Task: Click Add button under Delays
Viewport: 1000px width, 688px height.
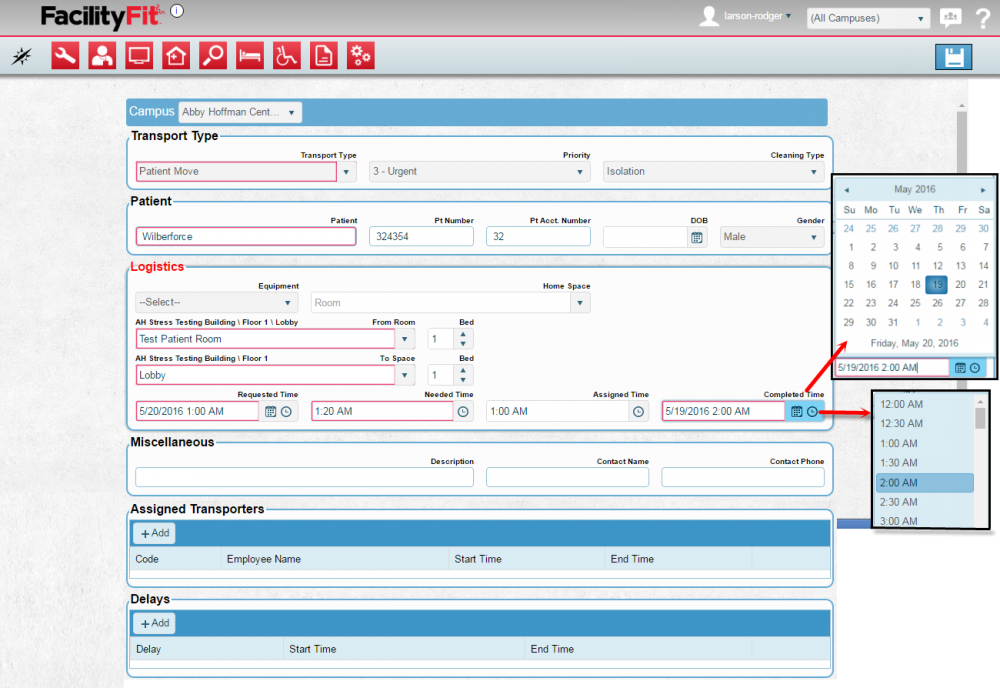Action: coord(154,623)
